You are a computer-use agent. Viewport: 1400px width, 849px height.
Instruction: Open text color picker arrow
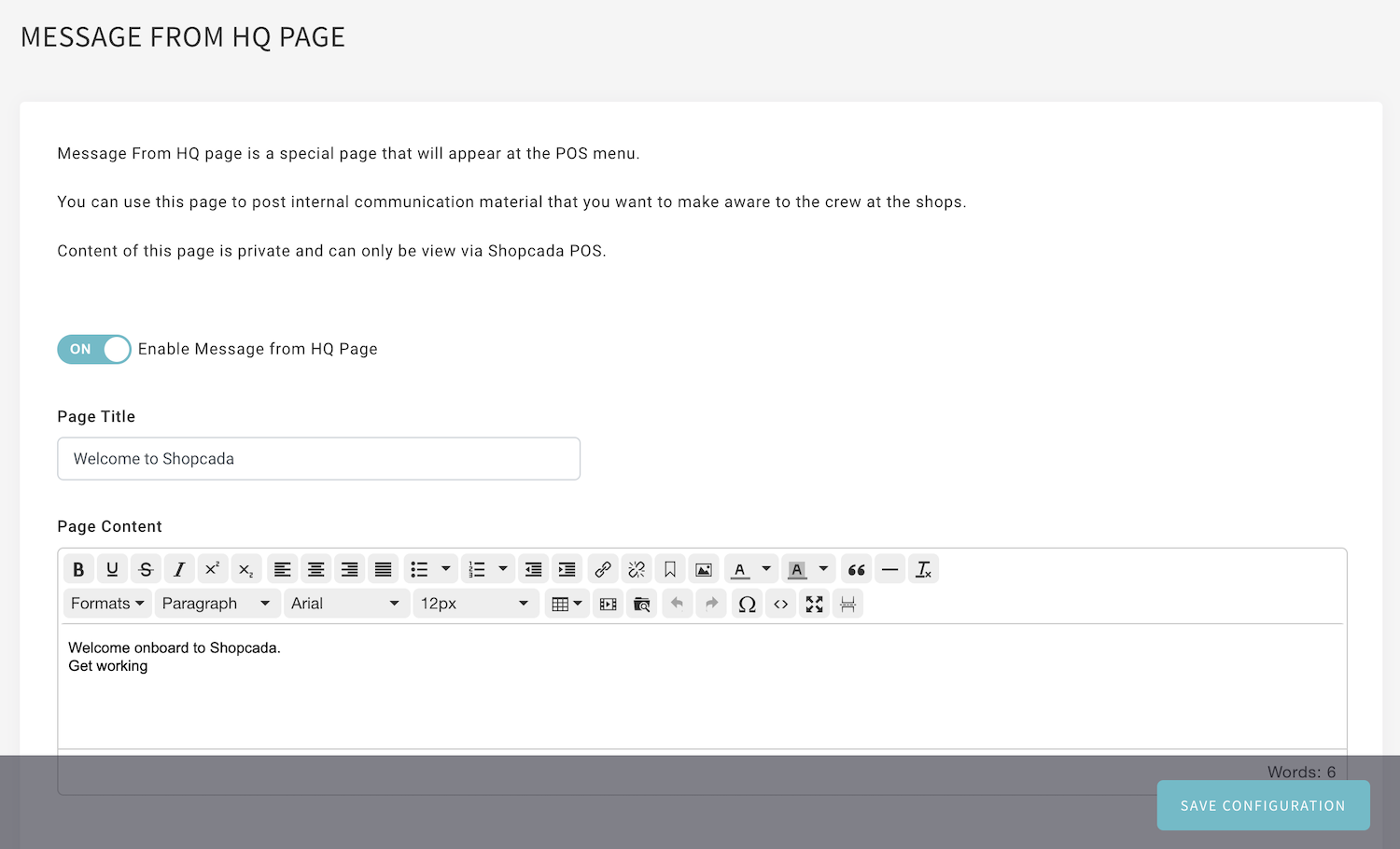point(766,569)
